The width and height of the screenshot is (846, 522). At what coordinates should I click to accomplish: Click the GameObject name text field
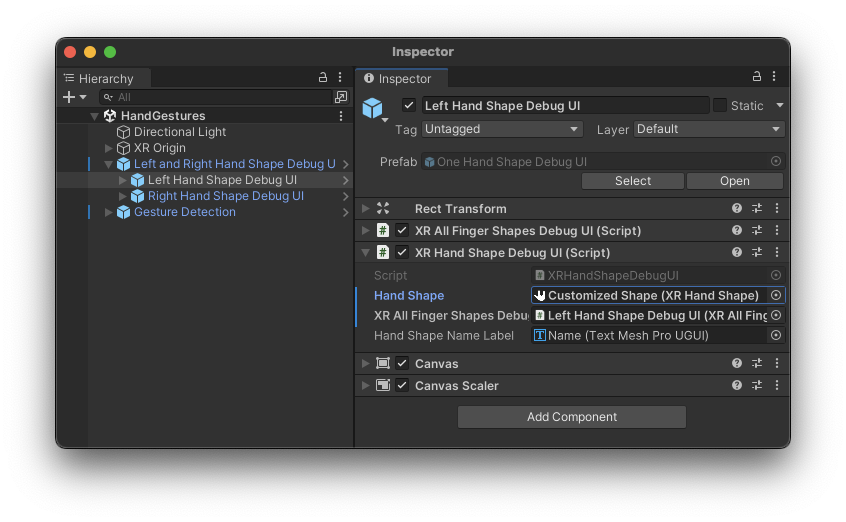pyautogui.click(x=565, y=105)
